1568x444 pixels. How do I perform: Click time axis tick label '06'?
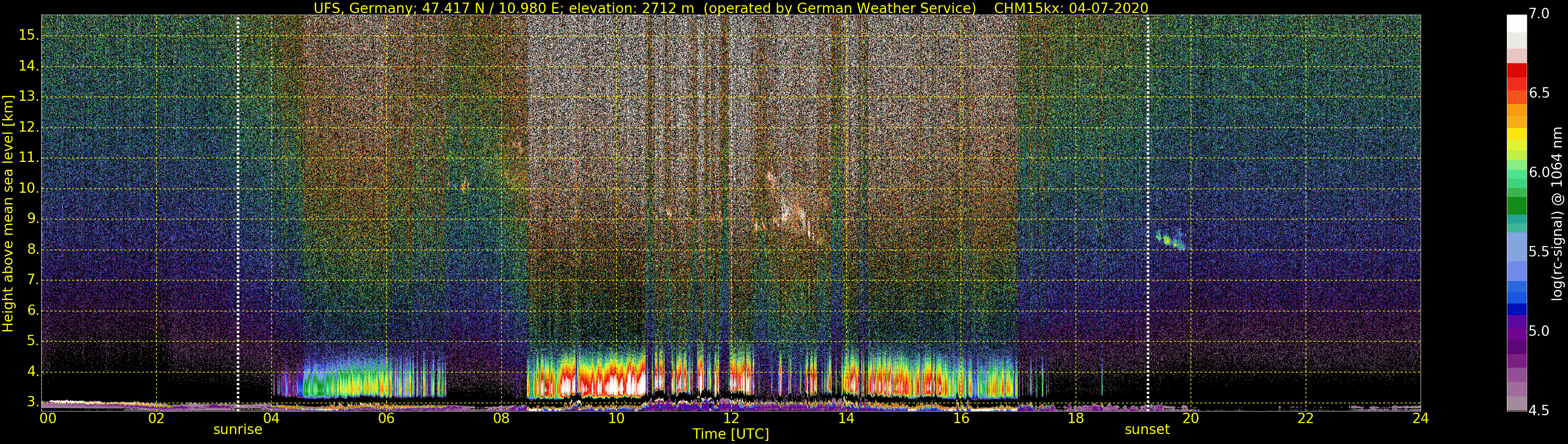[x=387, y=418]
